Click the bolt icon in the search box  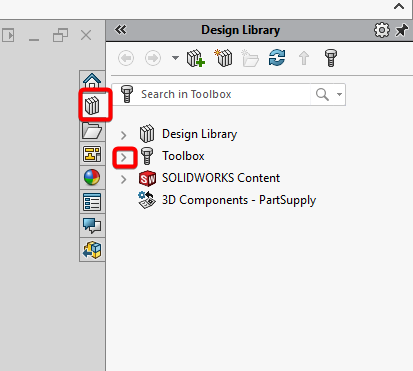tap(127, 94)
